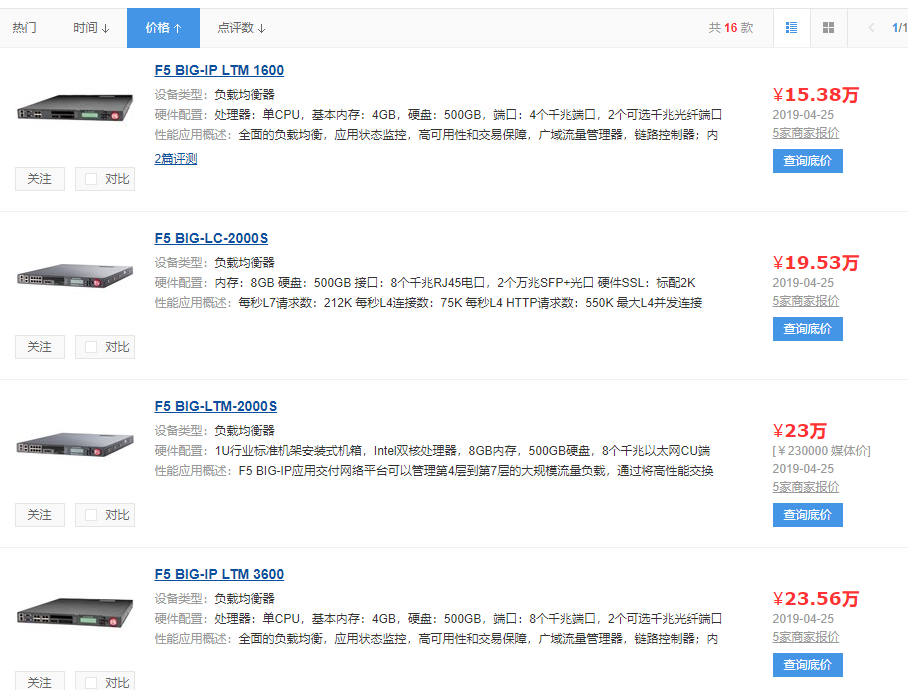Sort by 价格 ascending tab
Viewport: 908px width, 690px height.
coord(163,28)
